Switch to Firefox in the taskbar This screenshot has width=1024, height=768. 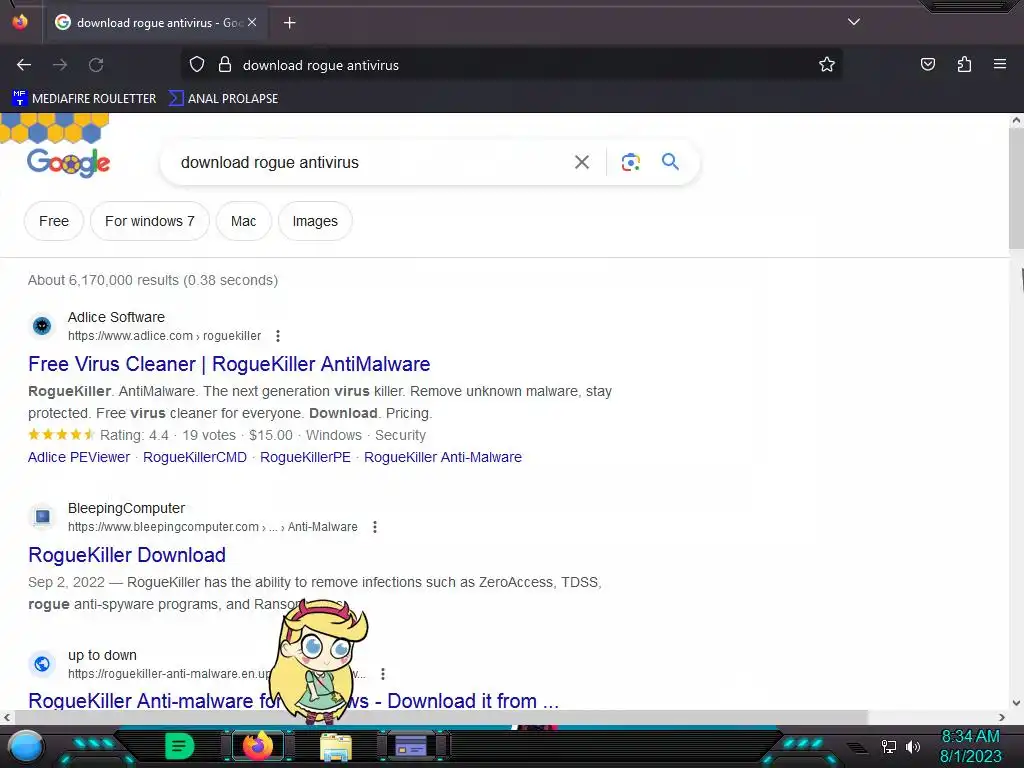[x=258, y=746]
